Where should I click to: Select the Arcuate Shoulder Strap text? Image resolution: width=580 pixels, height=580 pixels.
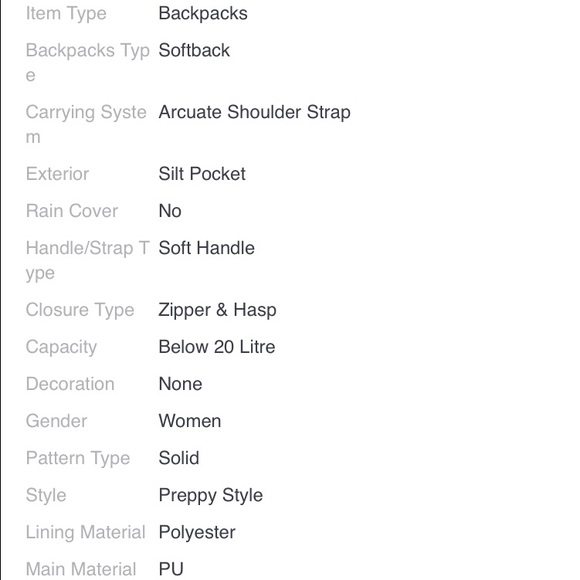[254, 112]
